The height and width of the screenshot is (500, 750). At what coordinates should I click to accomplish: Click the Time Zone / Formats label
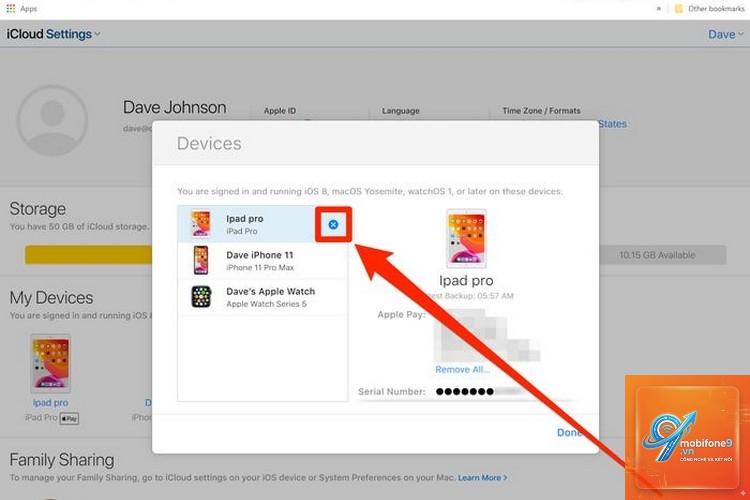pyautogui.click(x=541, y=111)
